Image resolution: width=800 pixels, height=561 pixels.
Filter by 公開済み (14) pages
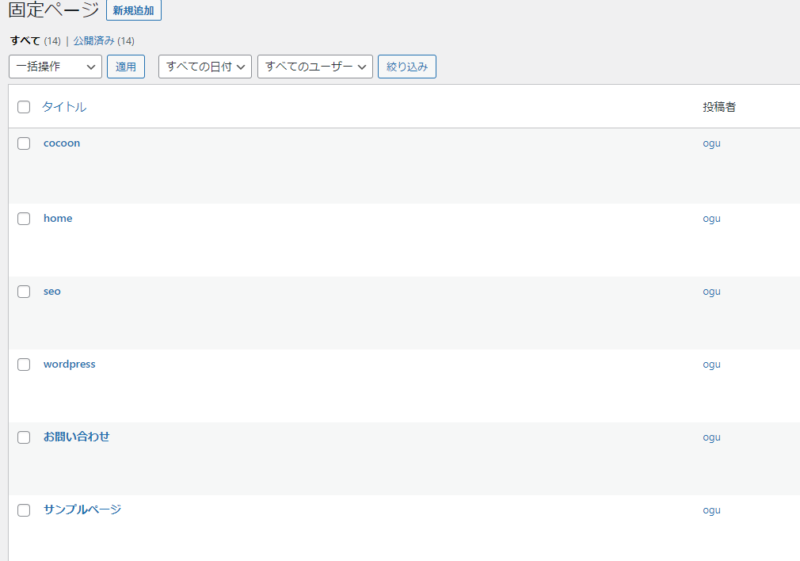click(104, 41)
